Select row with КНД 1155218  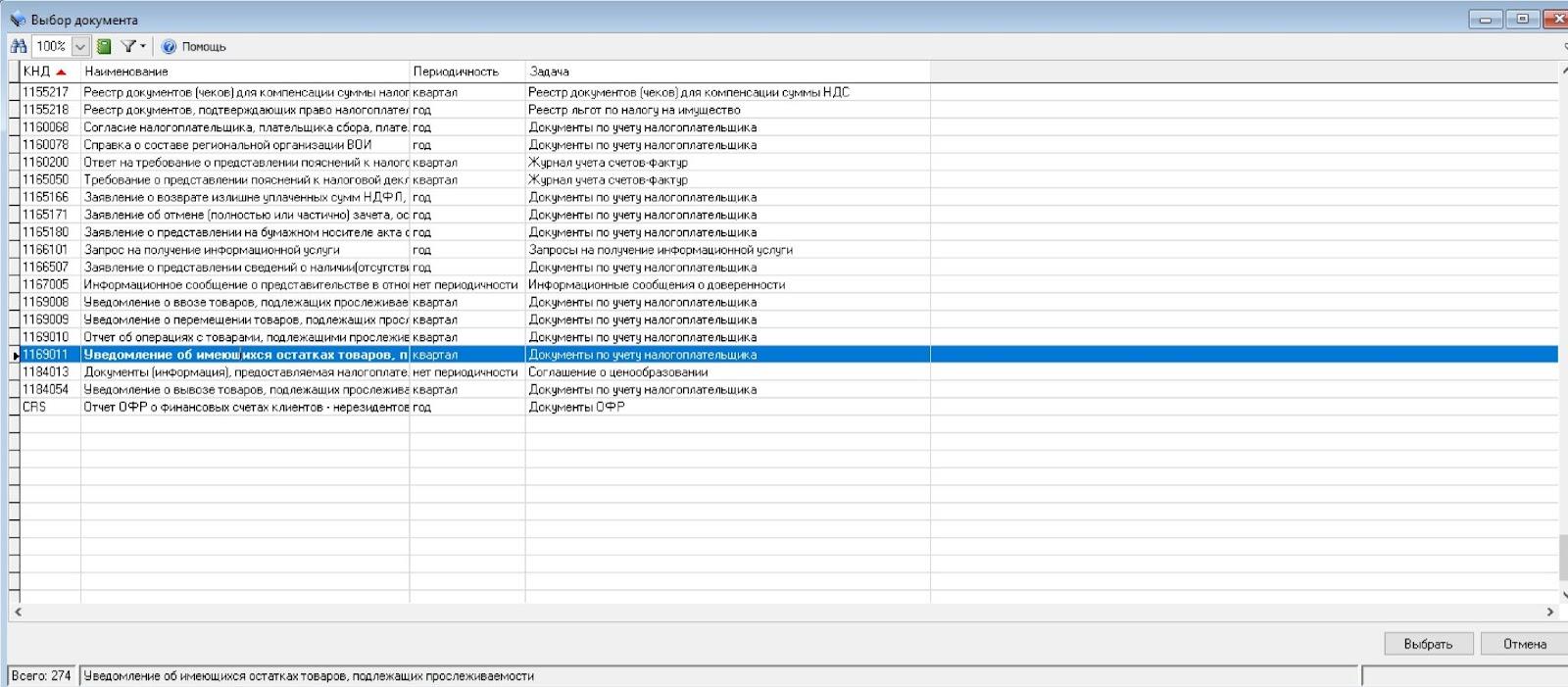(789, 110)
